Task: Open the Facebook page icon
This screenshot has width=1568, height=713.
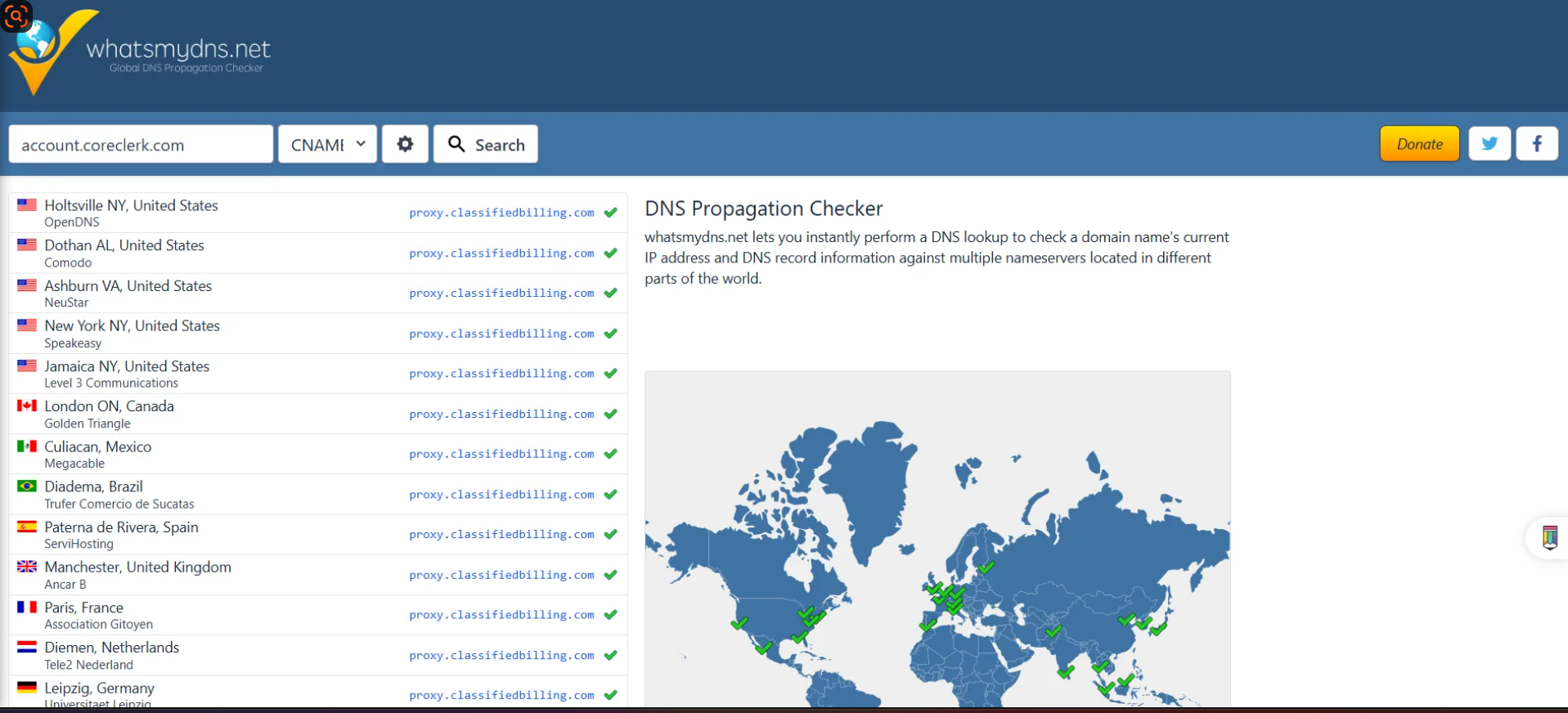Action: coord(1536,144)
